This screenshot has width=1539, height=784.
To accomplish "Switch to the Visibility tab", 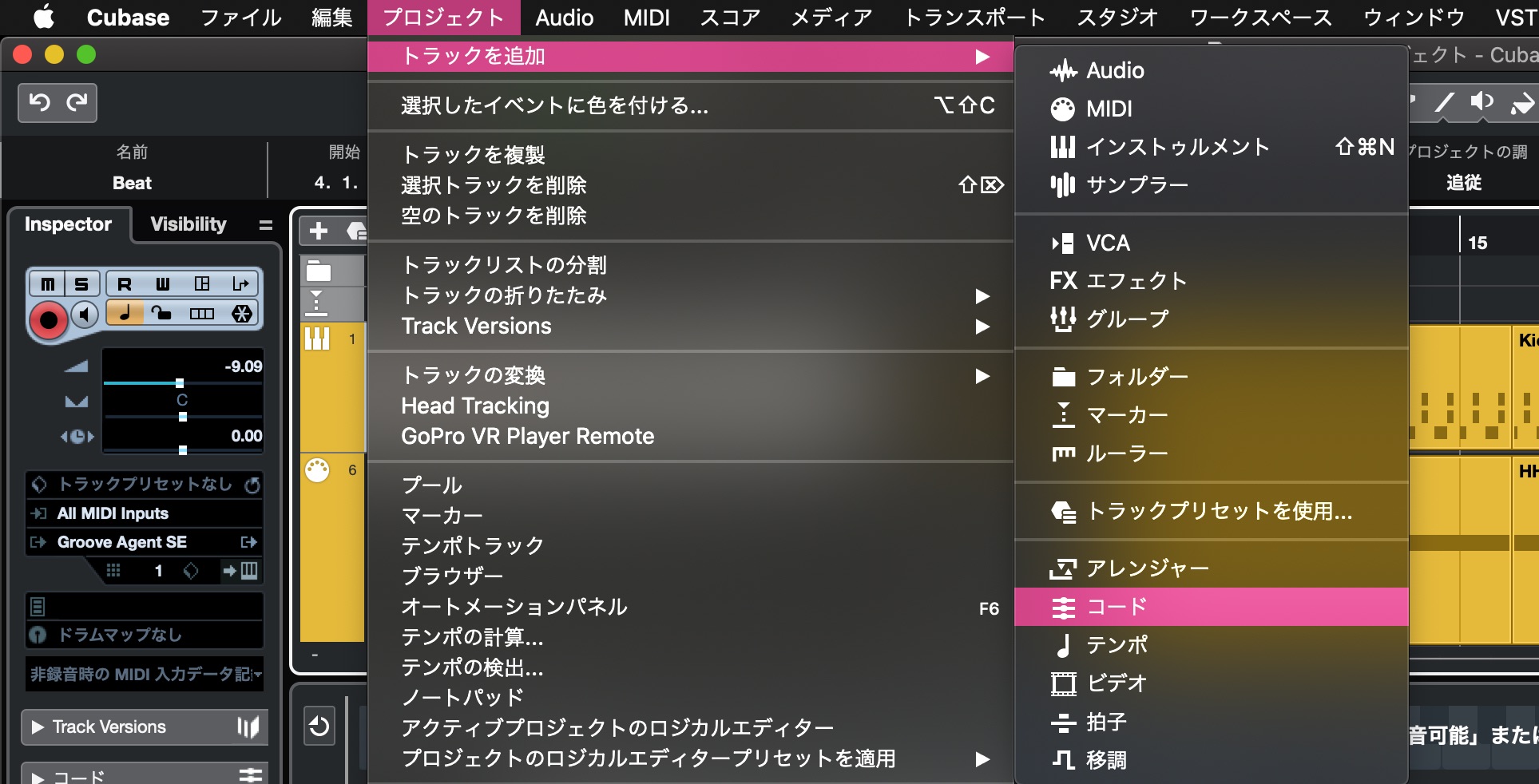I will click(188, 224).
